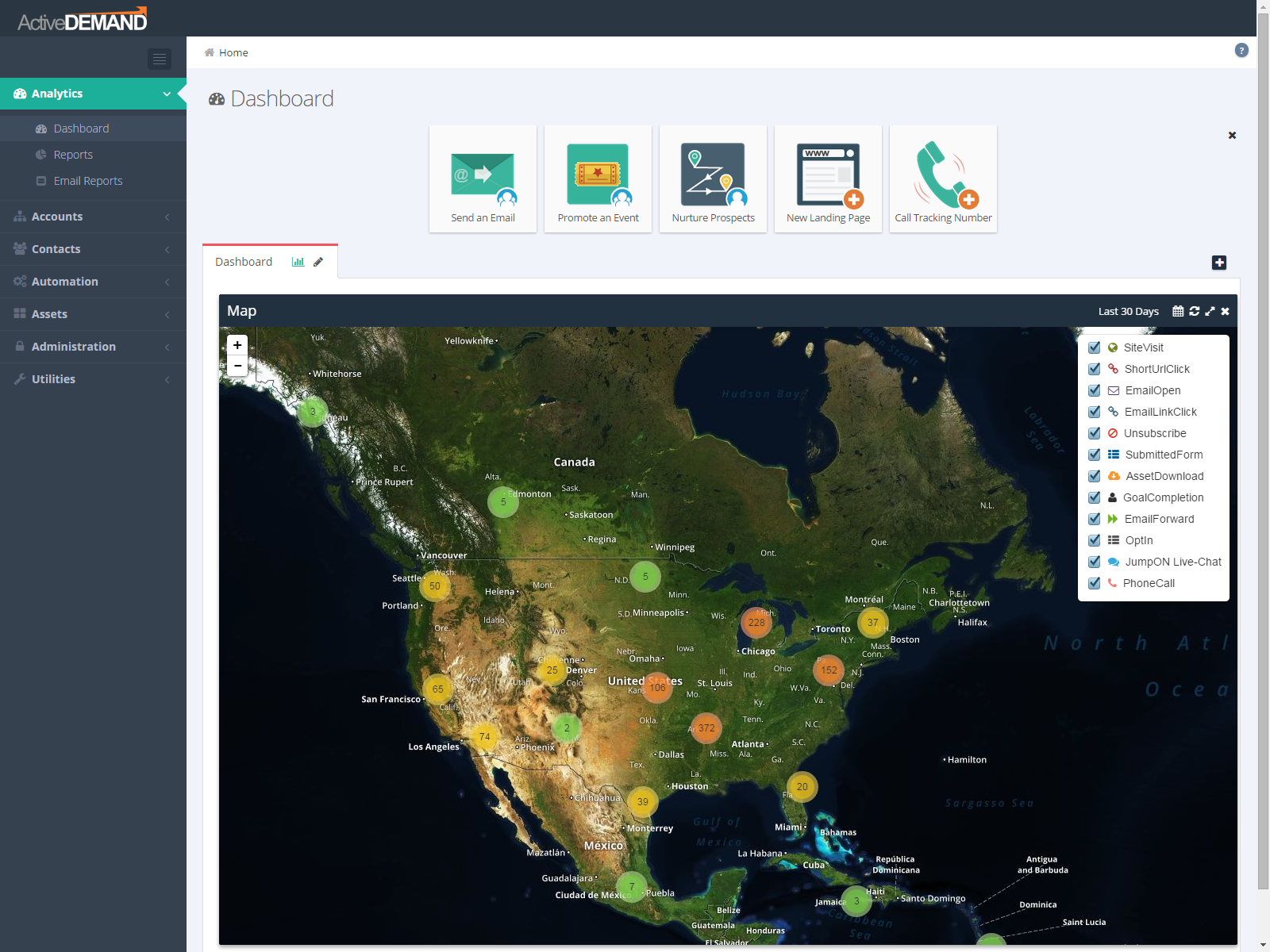Viewport: 1270px width, 952px height.
Task: Expand the Utilities menu
Action: click(x=93, y=379)
